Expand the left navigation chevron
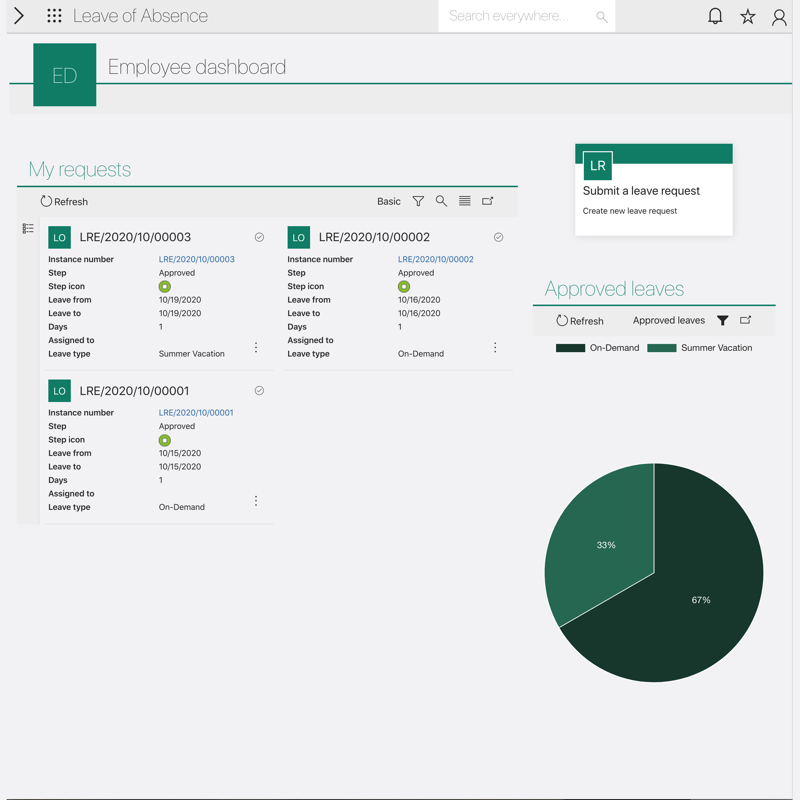 pos(18,16)
